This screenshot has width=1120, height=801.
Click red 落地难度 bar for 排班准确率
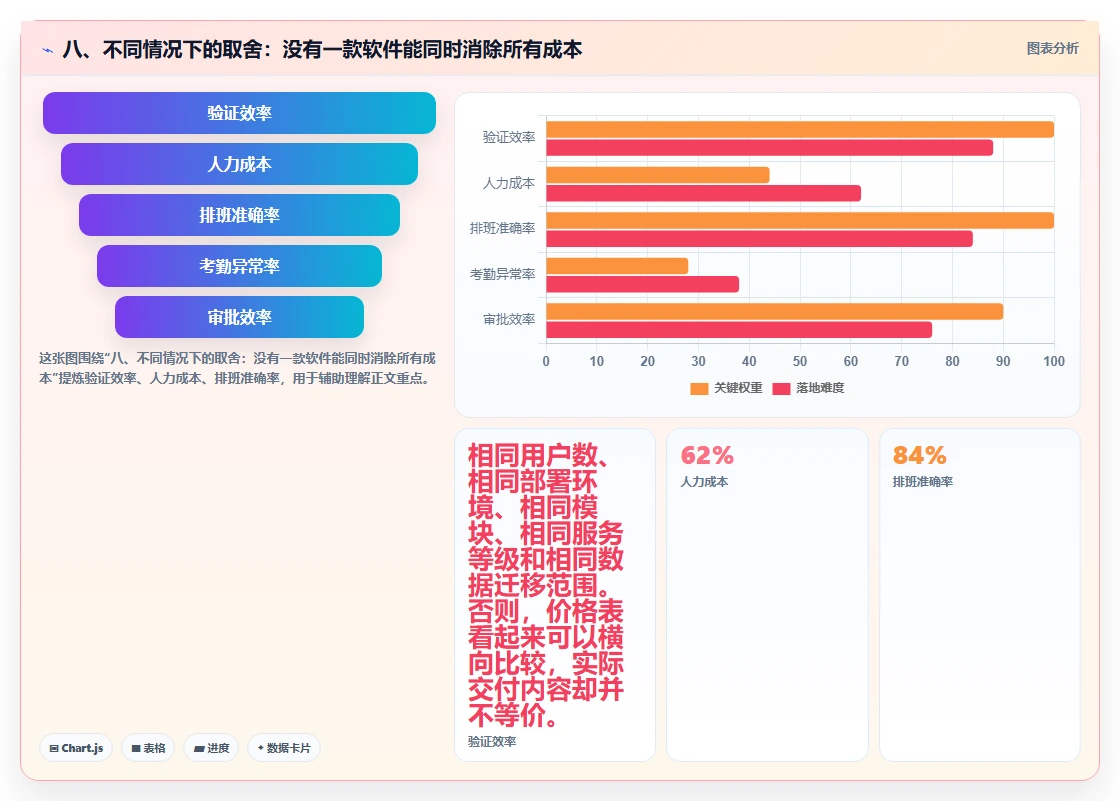(759, 239)
